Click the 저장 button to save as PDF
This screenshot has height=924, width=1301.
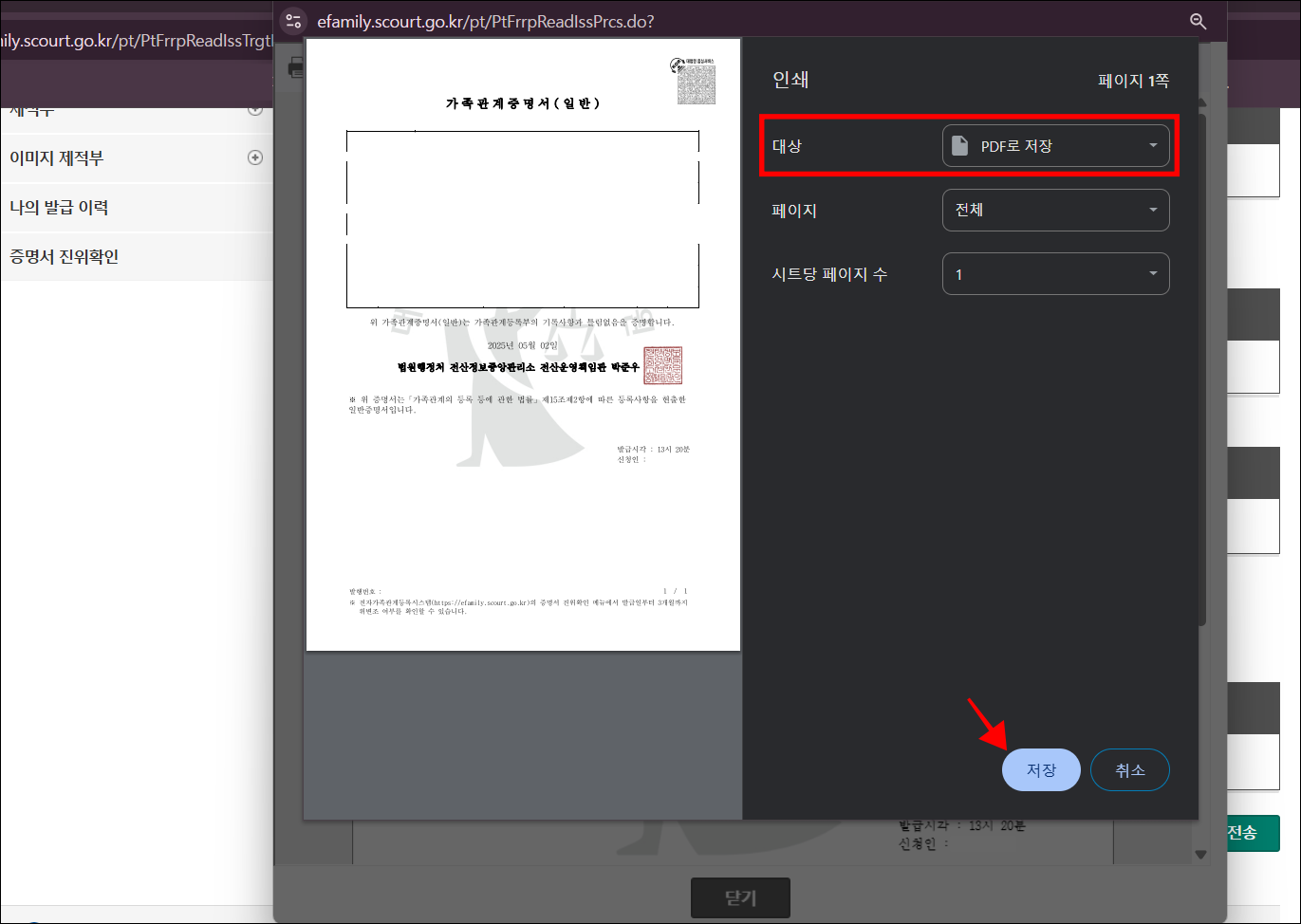point(1041,769)
